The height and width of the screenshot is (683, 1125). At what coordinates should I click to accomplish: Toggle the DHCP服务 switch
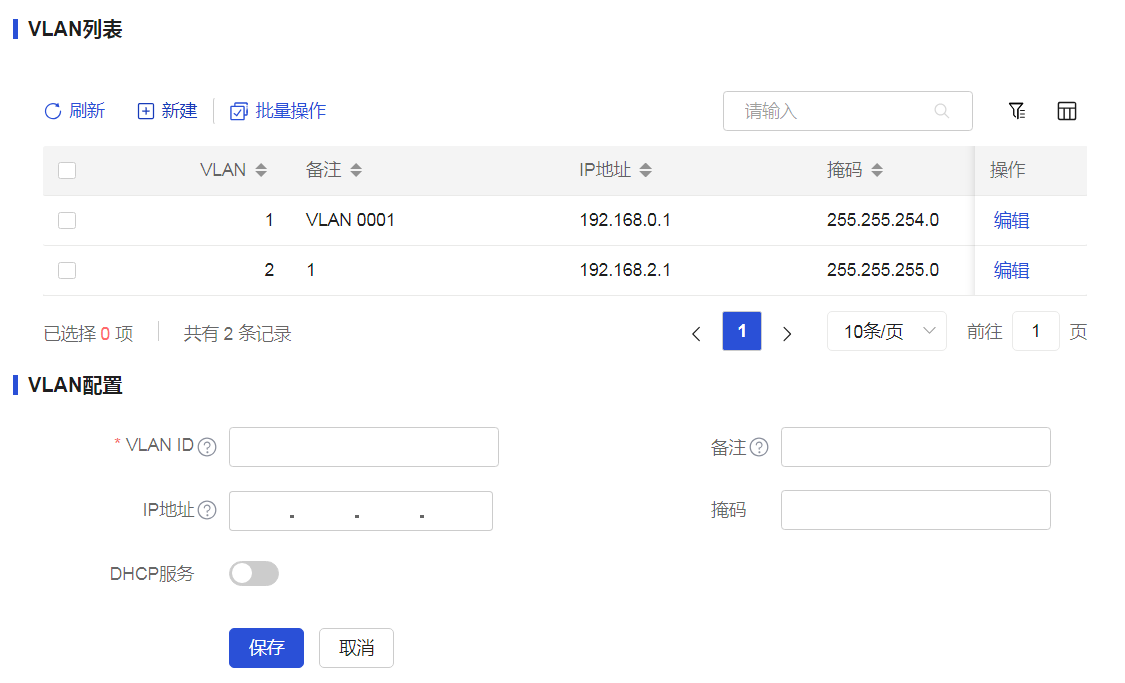point(254,573)
